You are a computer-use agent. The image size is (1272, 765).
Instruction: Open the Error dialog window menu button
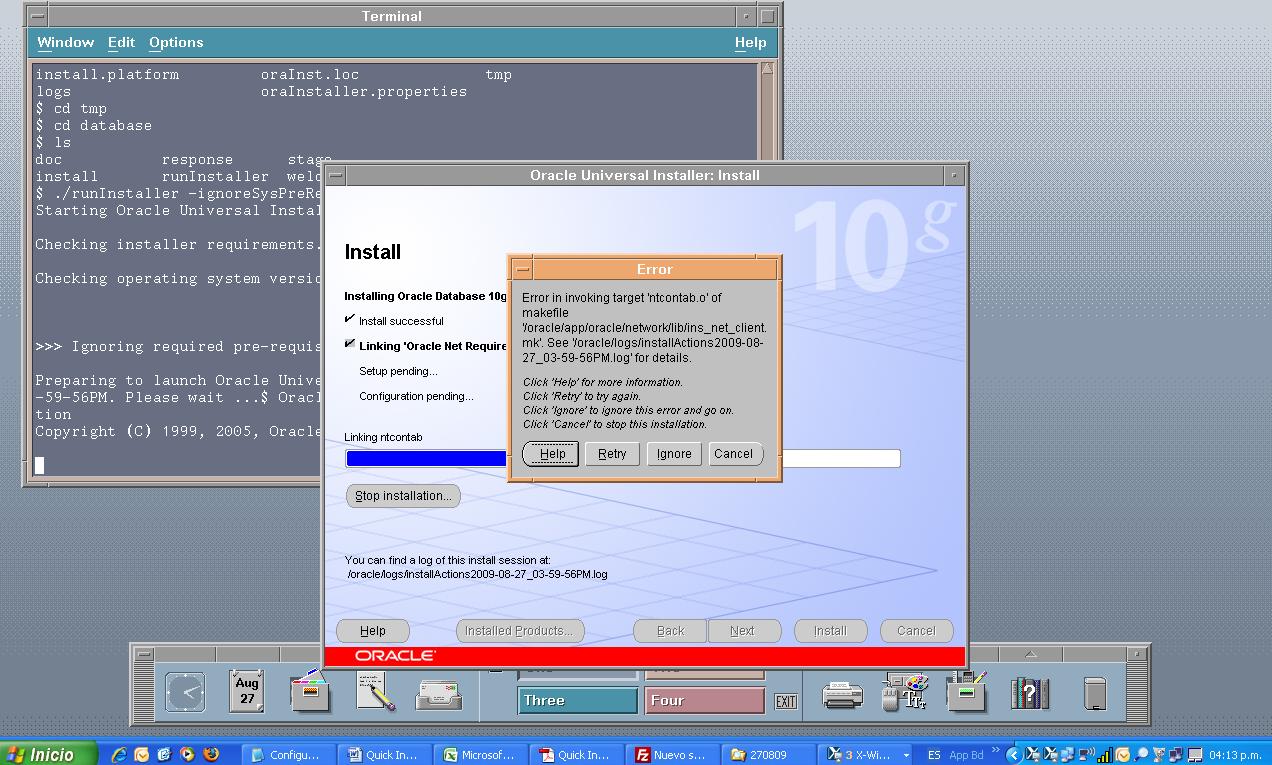522,270
